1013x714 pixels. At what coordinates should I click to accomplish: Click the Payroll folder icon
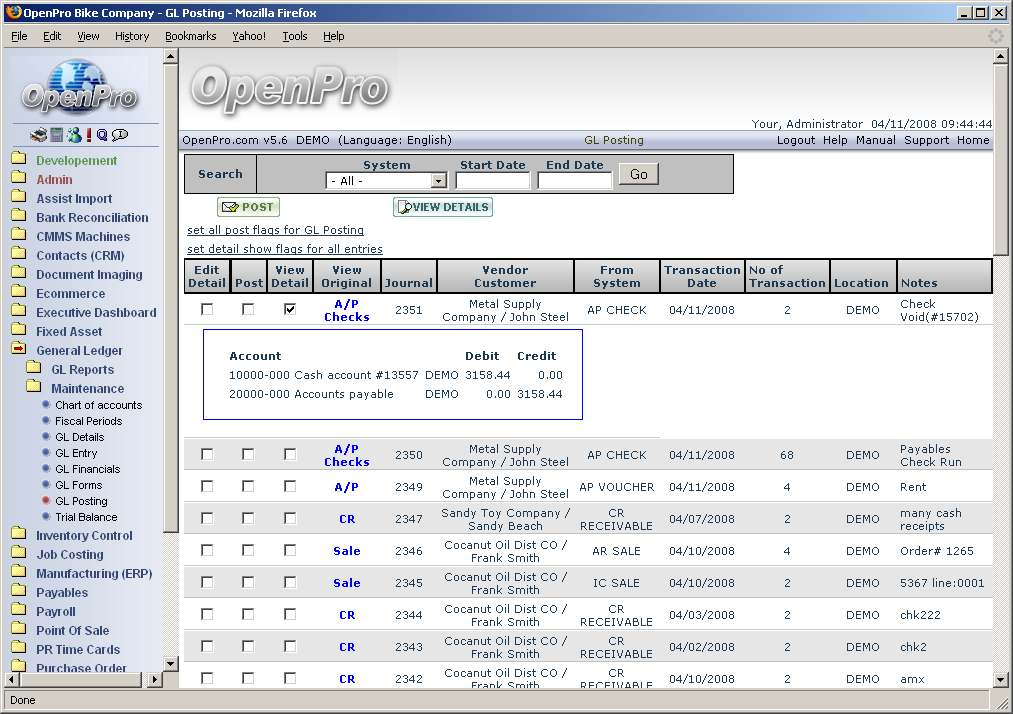pyautogui.click(x=19, y=611)
